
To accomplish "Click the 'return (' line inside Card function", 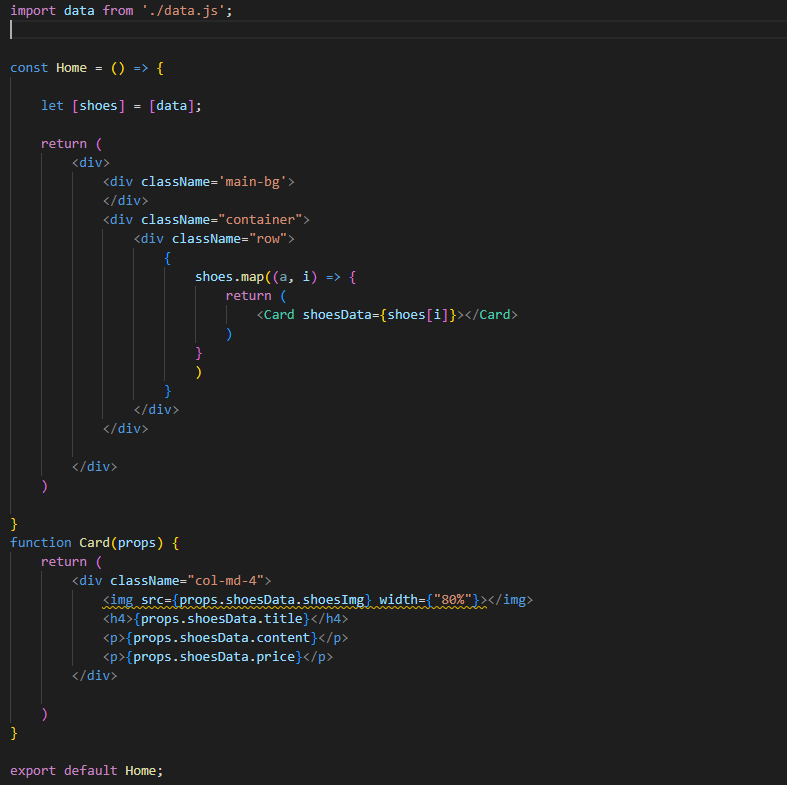I will tap(71, 562).
